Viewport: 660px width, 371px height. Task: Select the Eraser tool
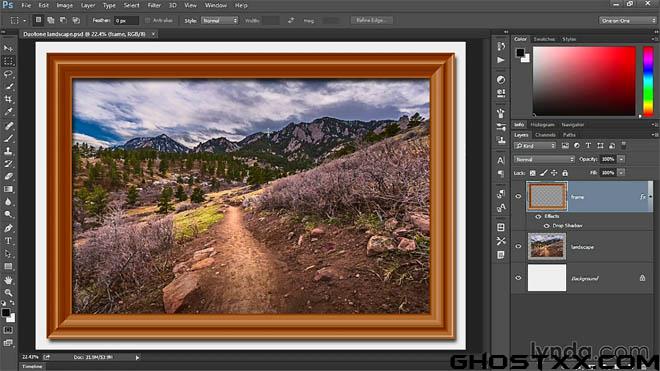point(8,176)
